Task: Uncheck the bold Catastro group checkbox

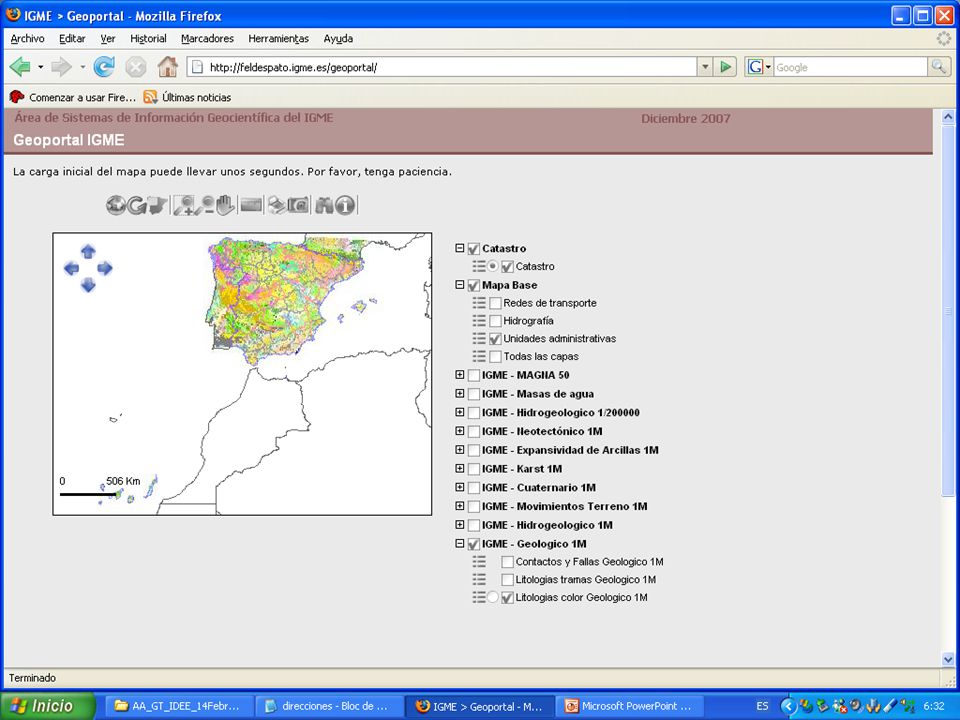Action: coord(473,249)
